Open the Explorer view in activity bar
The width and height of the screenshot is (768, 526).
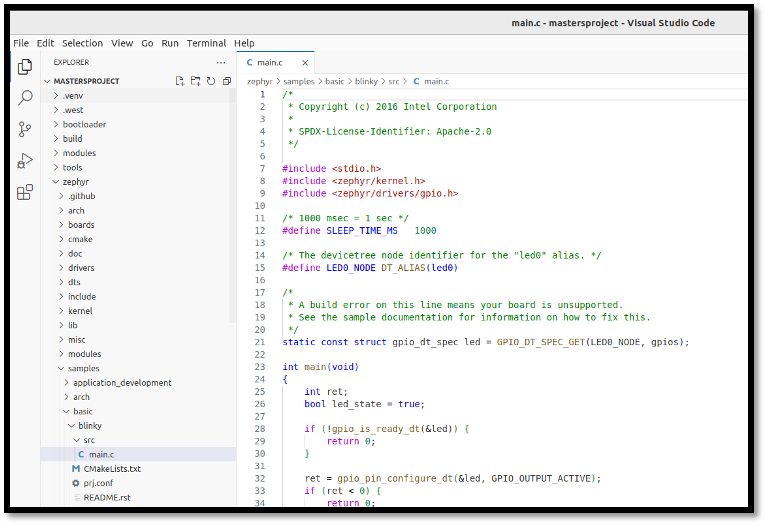tap(25, 67)
